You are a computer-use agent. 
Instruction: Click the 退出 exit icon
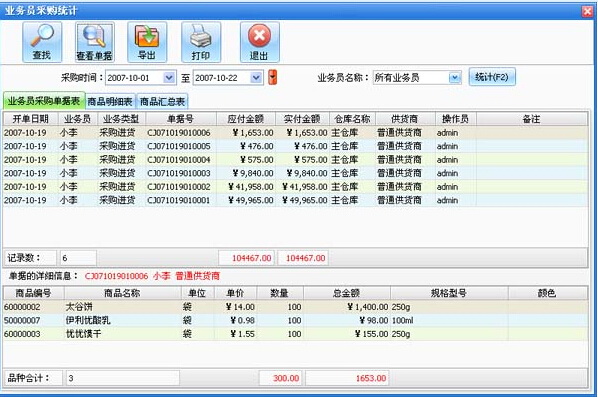(x=259, y=42)
